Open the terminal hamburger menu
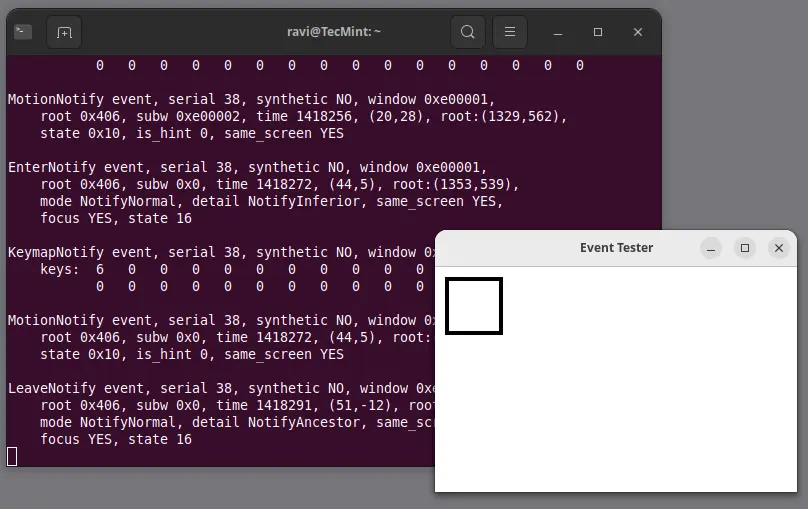 [x=510, y=32]
